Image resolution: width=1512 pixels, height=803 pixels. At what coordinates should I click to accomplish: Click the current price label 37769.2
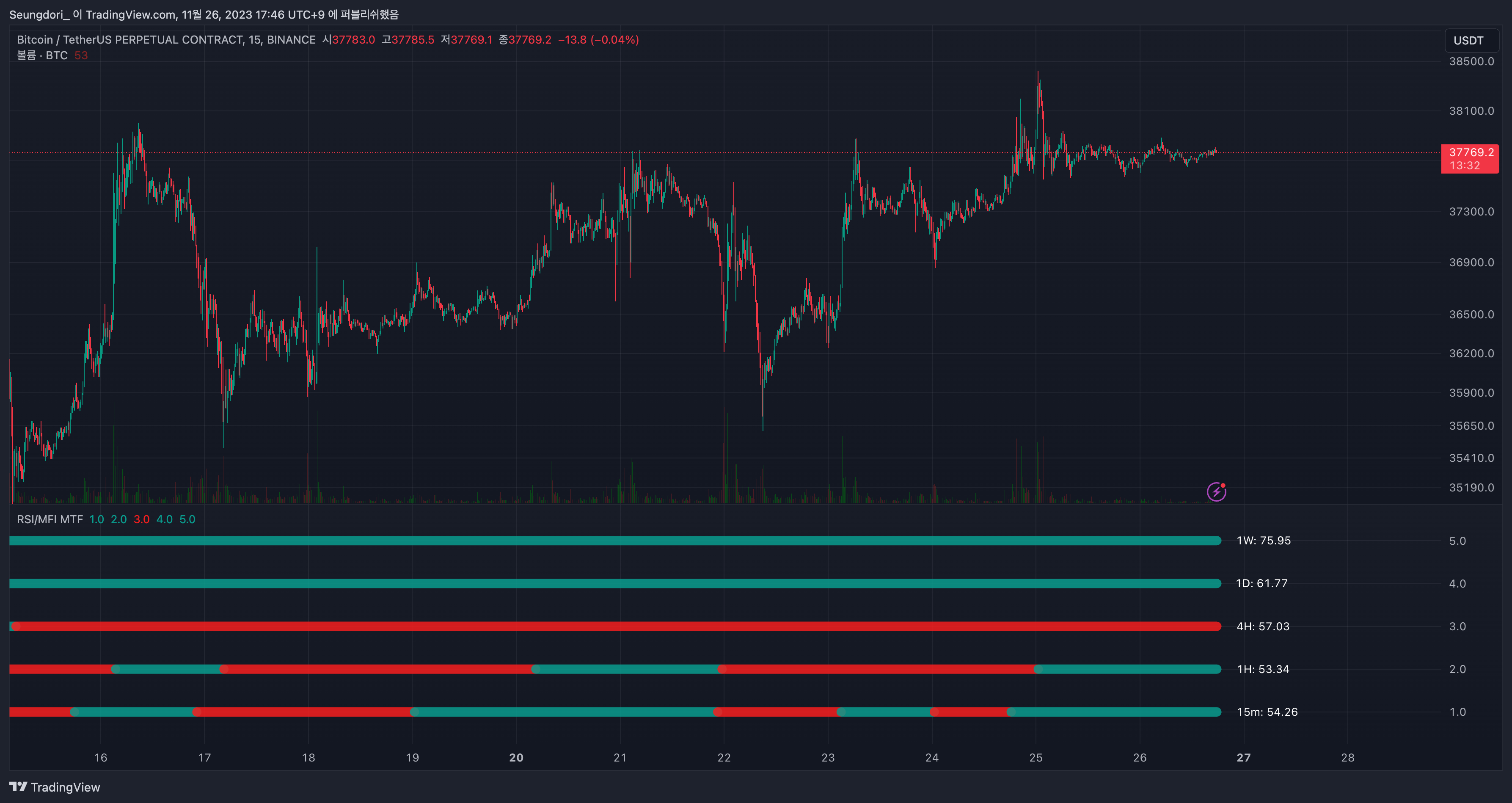point(1471,152)
